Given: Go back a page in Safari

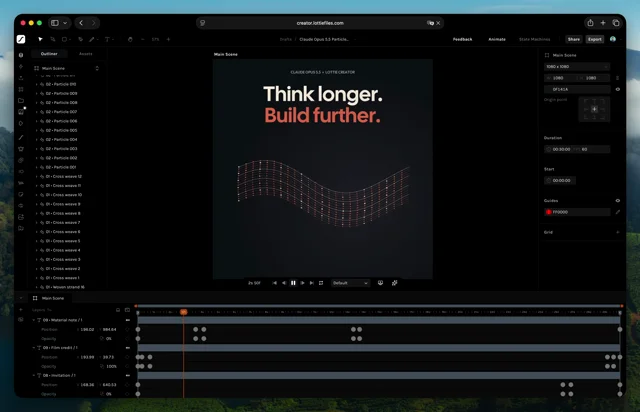Looking at the screenshot, I should (x=81, y=23).
